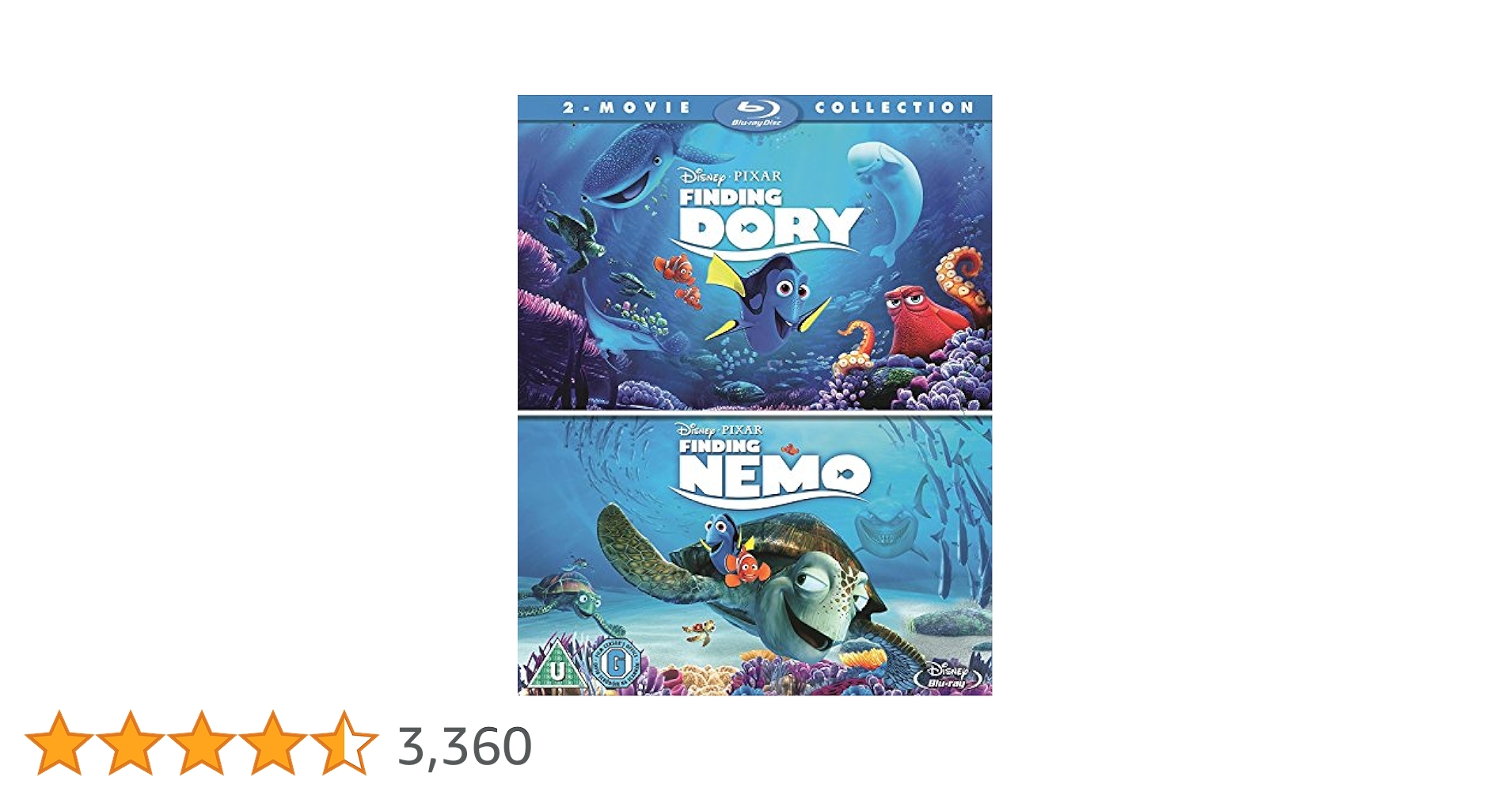Open the 3,360 ratings count link
The height and width of the screenshot is (792, 1512).
click(x=465, y=746)
